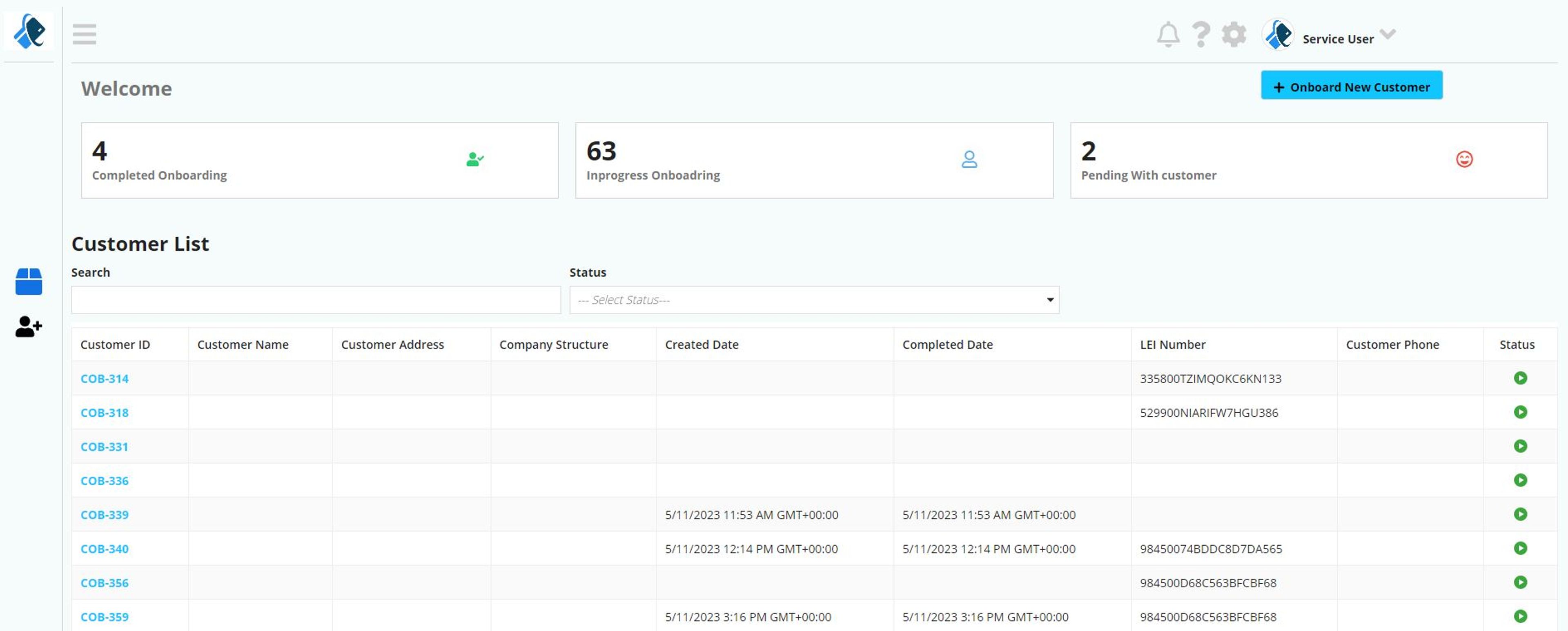1568x631 pixels.
Task: Open customer COB-340
Action: coord(104,549)
